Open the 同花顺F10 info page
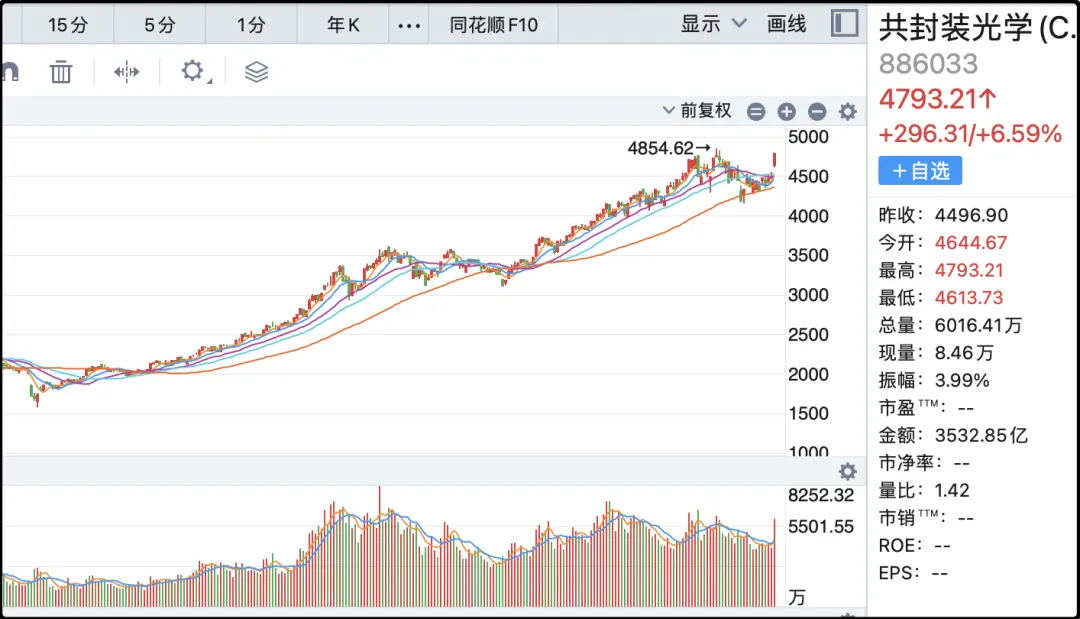This screenshot has width=1080, height=619. click(494, 25)
